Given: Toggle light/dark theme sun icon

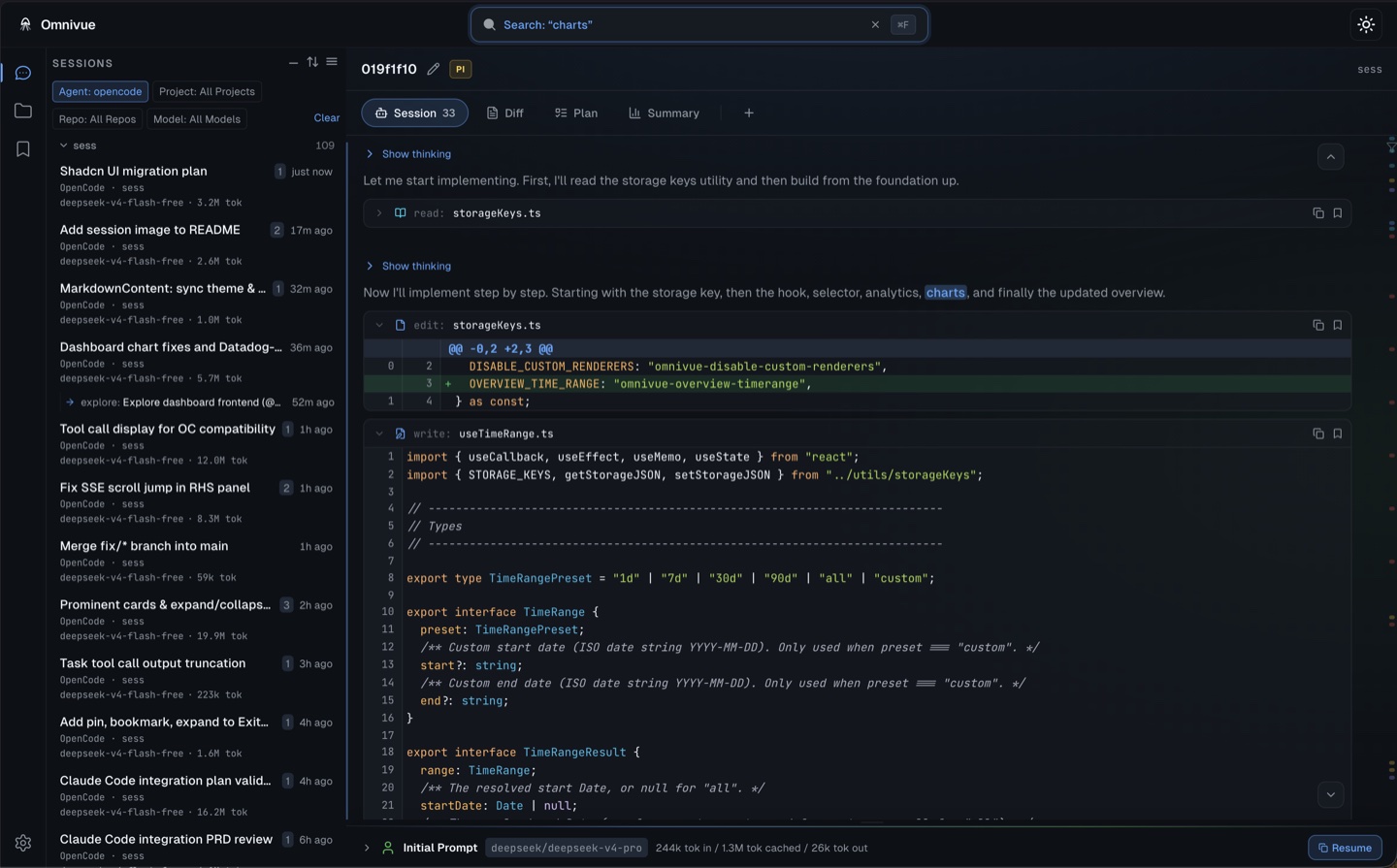Looking at the screenshot, I should 1366,24.
